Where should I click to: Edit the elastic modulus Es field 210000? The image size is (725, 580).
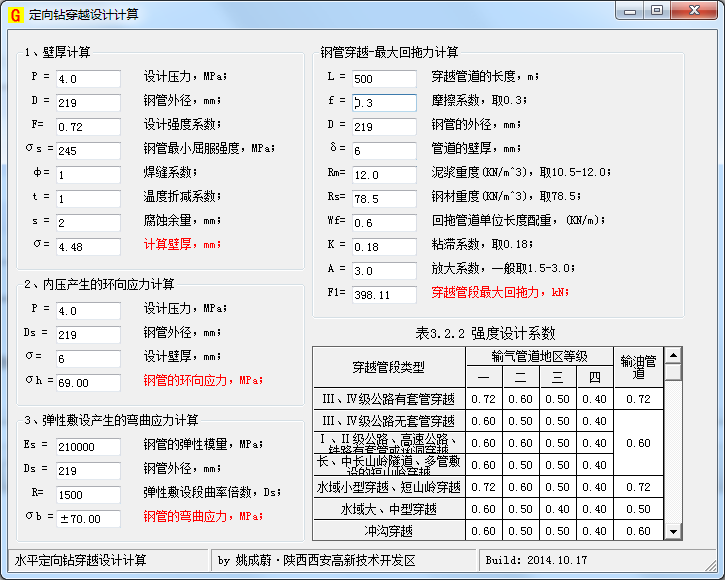(x=88, y=447)
